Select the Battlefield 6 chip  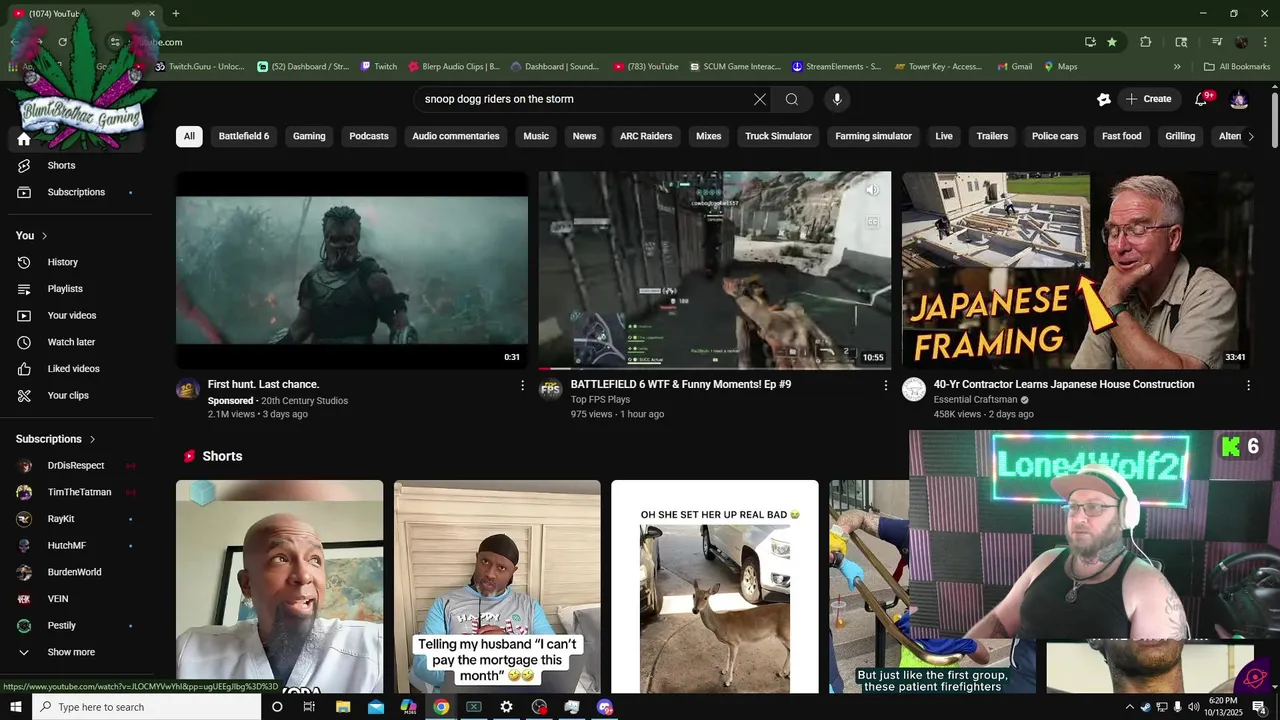coord(244,136)
